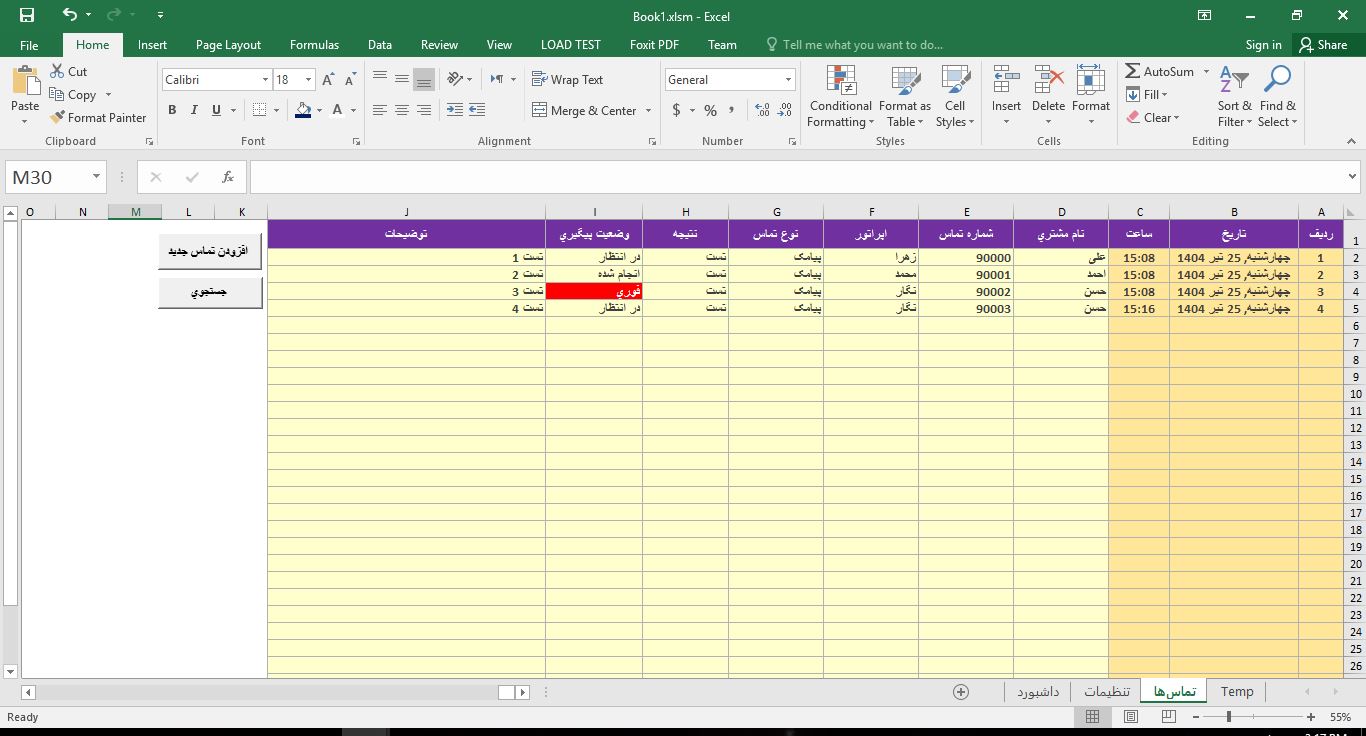Screen dimensions: 1366x736
Task: Open the font size dropdown
Action: pyautogui.click(x=308, y=80)
